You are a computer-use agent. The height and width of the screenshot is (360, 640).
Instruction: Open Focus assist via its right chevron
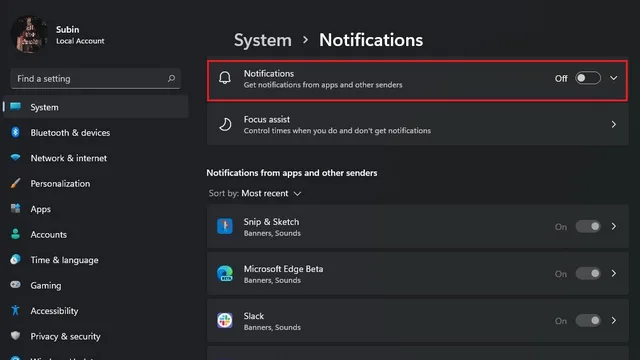click(613, 124)
